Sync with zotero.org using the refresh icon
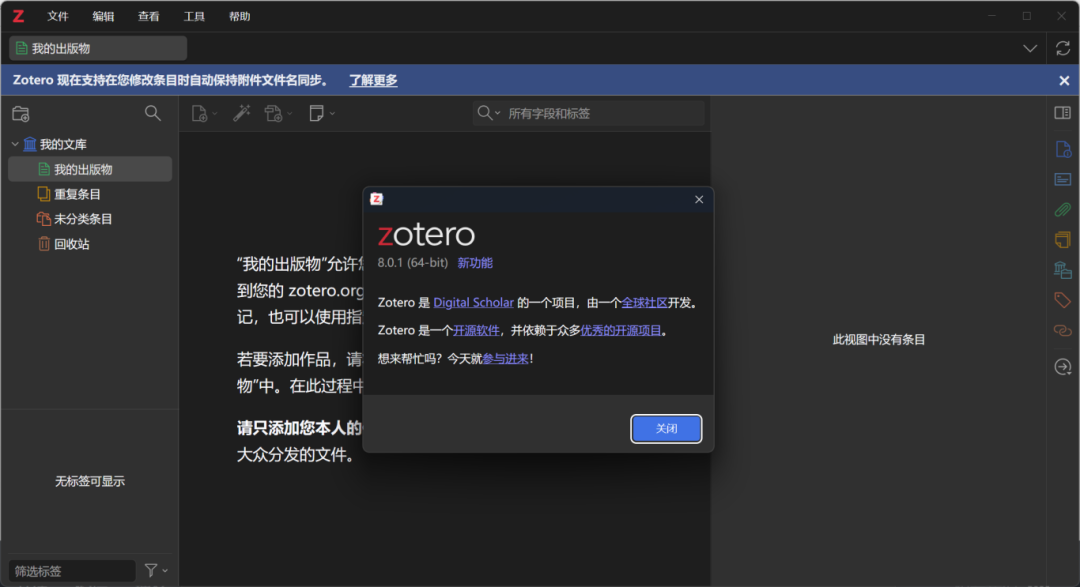 click(1061, 47)
